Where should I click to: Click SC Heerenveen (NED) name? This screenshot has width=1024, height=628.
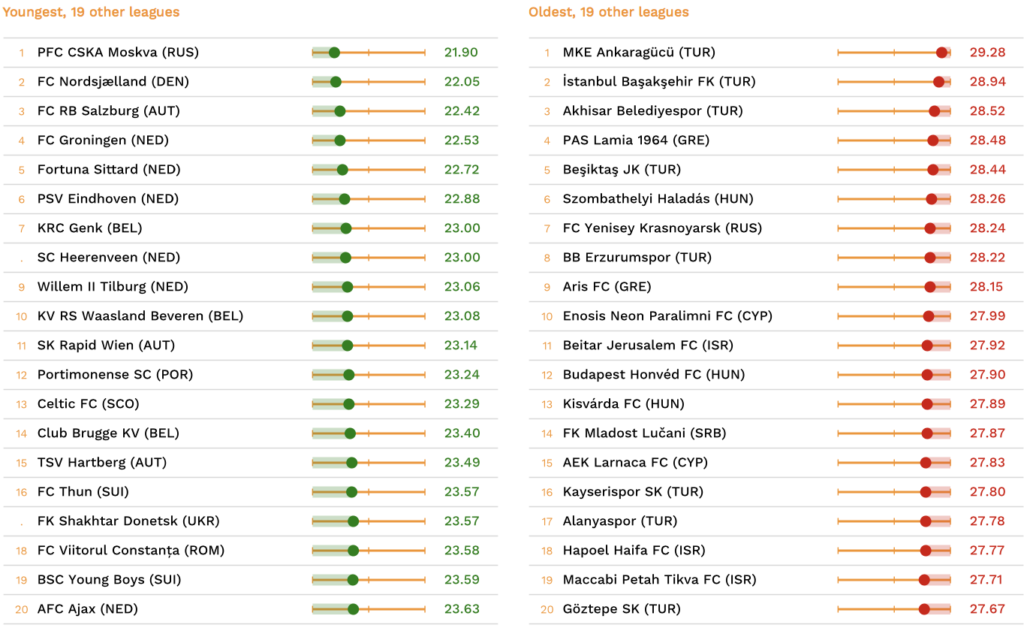coord(108,257)
